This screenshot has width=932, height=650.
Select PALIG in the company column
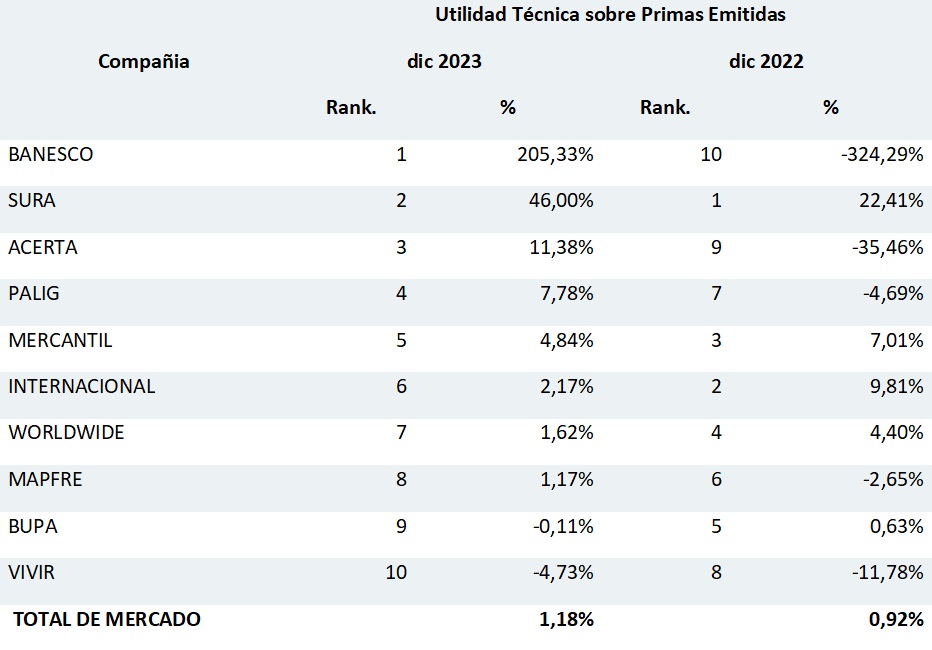[34, 294]
